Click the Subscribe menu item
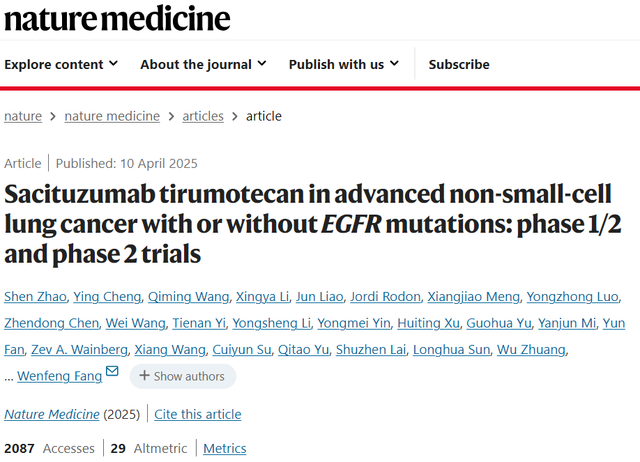 pyautogui.click(x=459, y=64)
